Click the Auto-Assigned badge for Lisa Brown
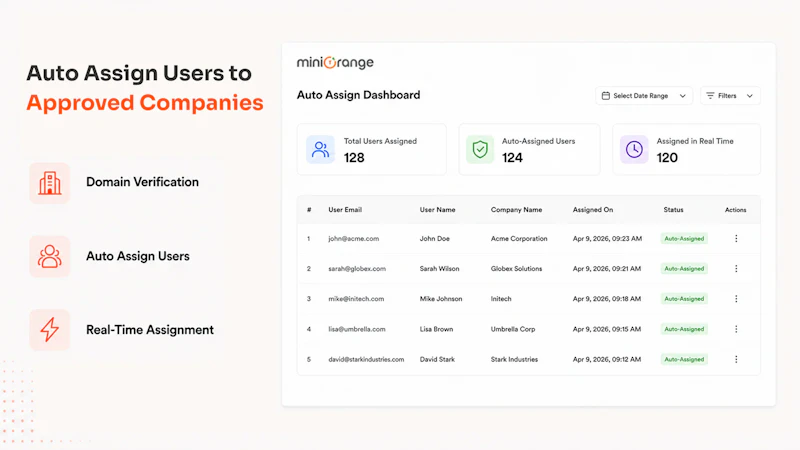The height and width of the screenshot is (450, 800). (684, 329)
